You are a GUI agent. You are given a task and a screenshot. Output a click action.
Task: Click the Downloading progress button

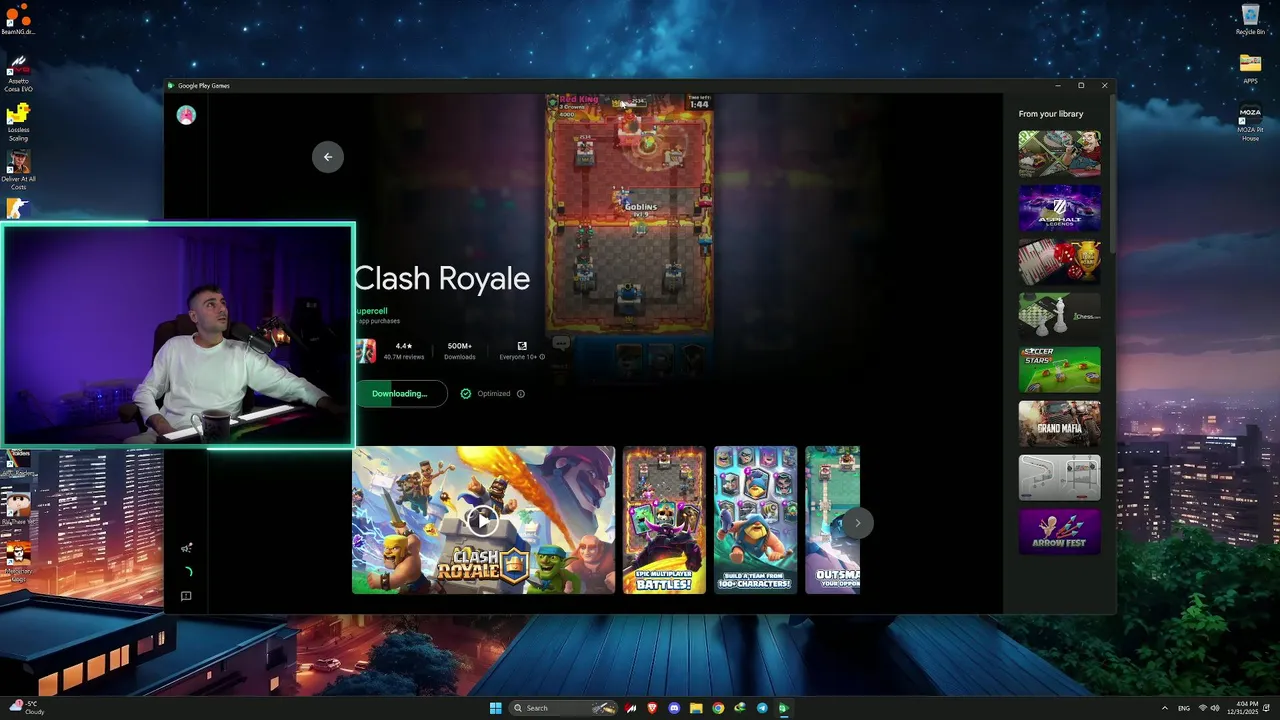[x=400, y=394]
